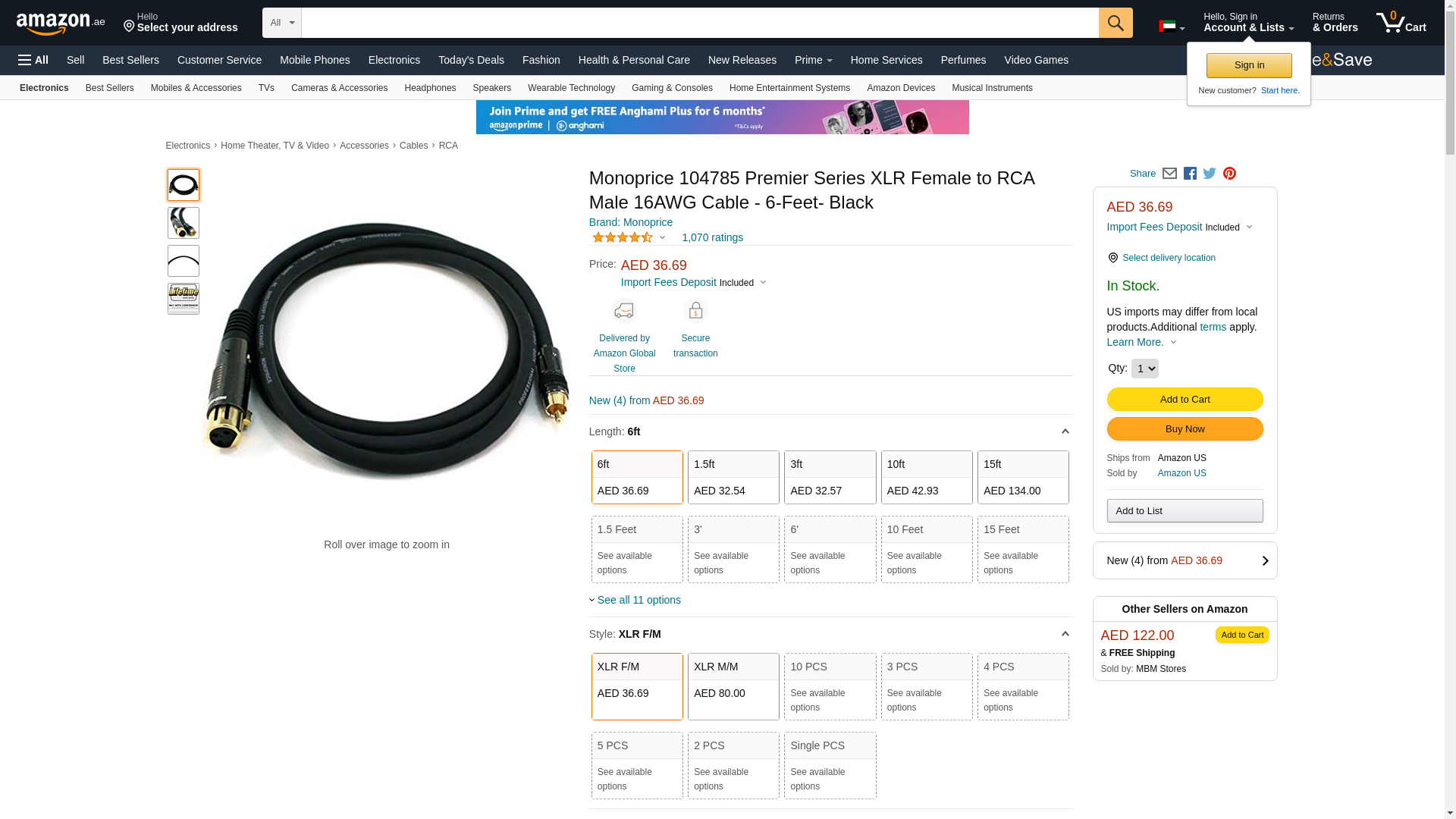
Task: Open Today's Deals in navigation bar
Action: coord(471,60)
